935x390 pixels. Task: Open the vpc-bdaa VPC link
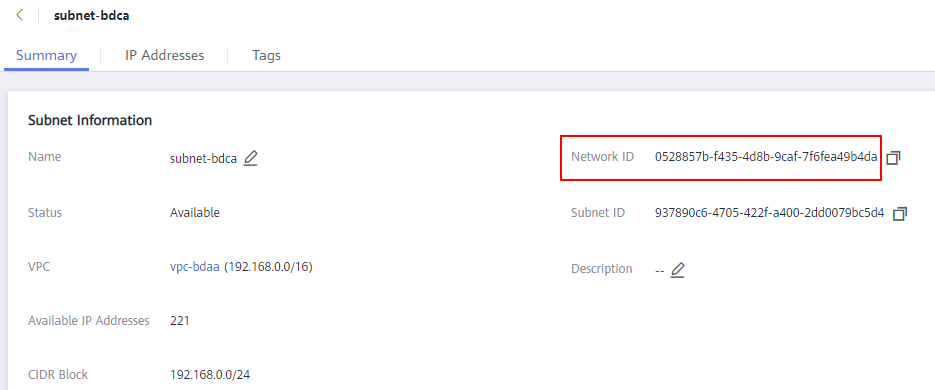[195, 267]
